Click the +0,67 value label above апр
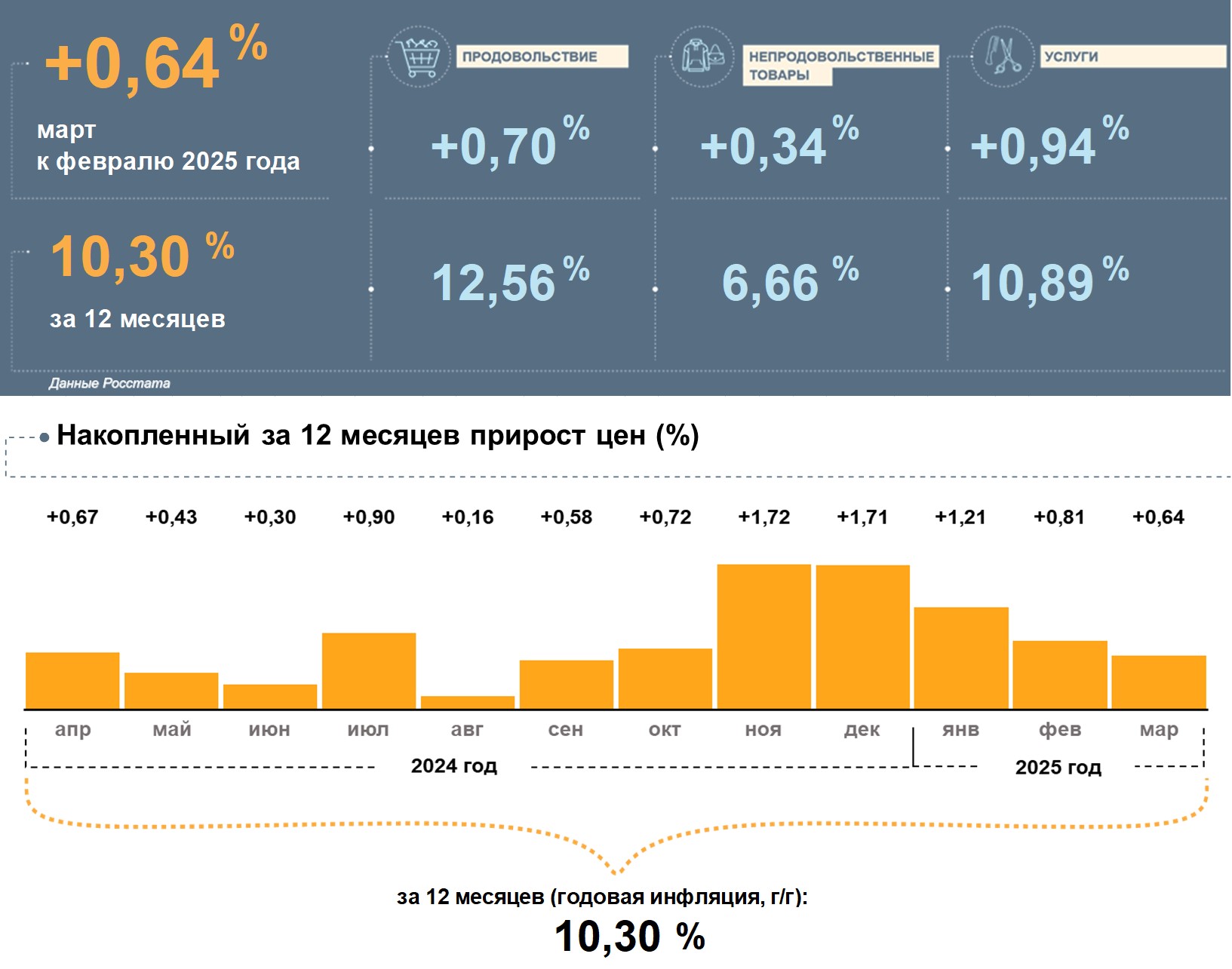 [72, 517]
